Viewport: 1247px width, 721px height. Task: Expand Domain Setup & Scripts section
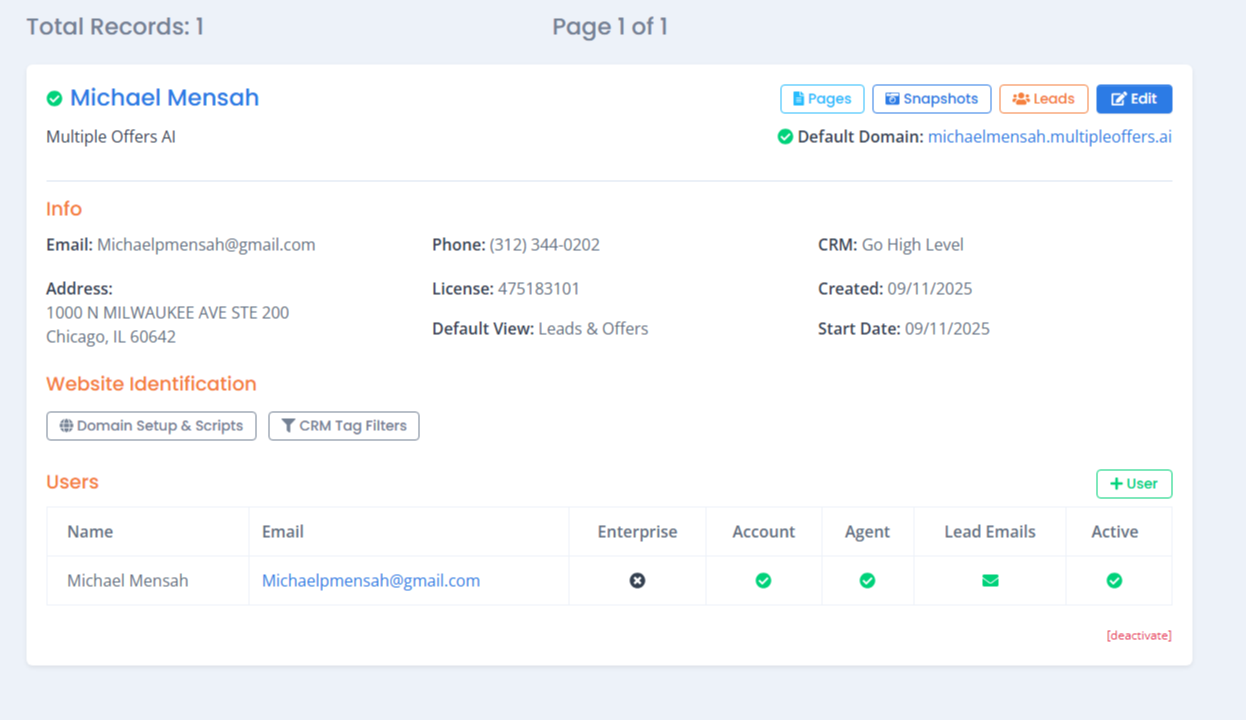click(151, 425)
